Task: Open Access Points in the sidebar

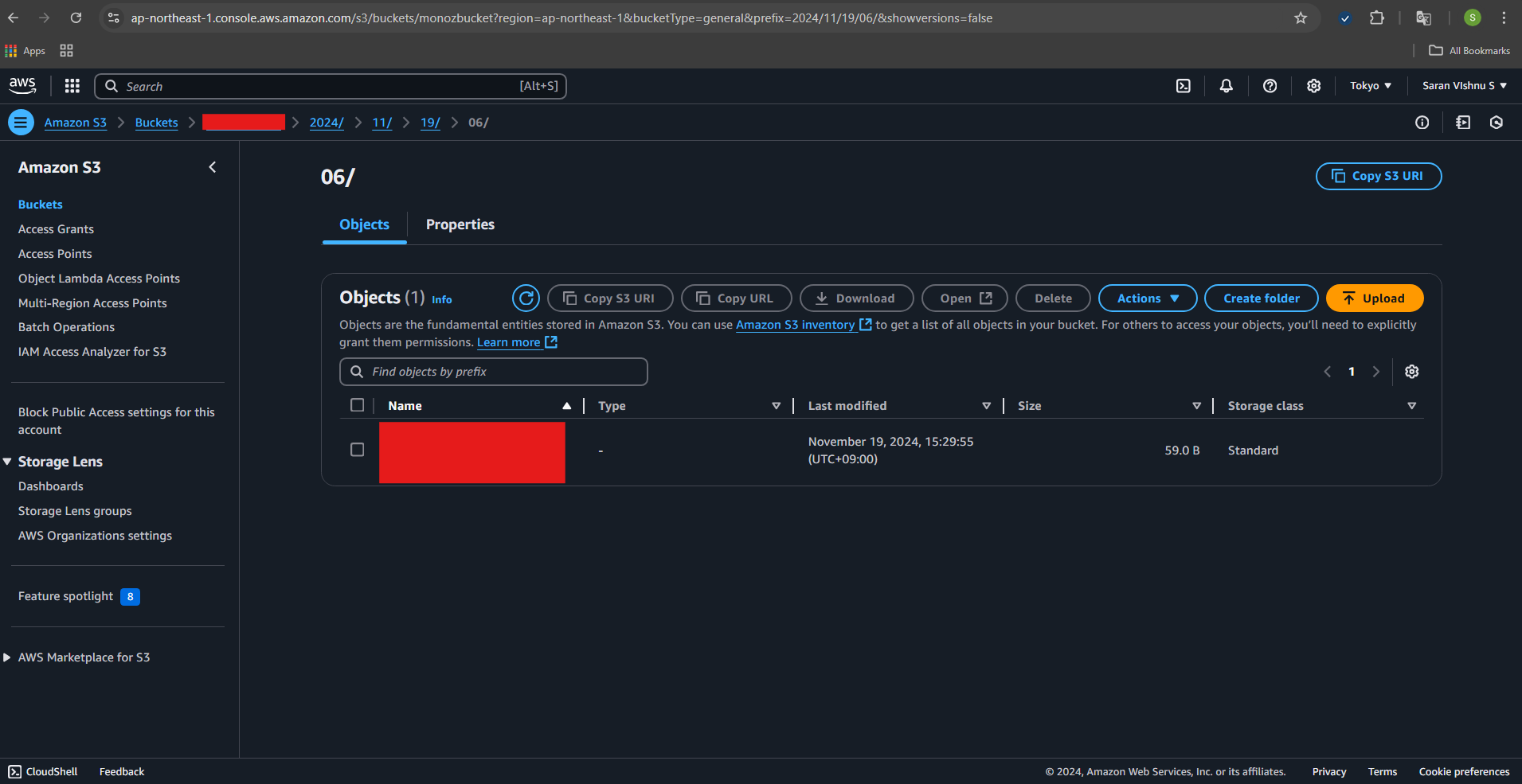Action: [x=55, y=254]
